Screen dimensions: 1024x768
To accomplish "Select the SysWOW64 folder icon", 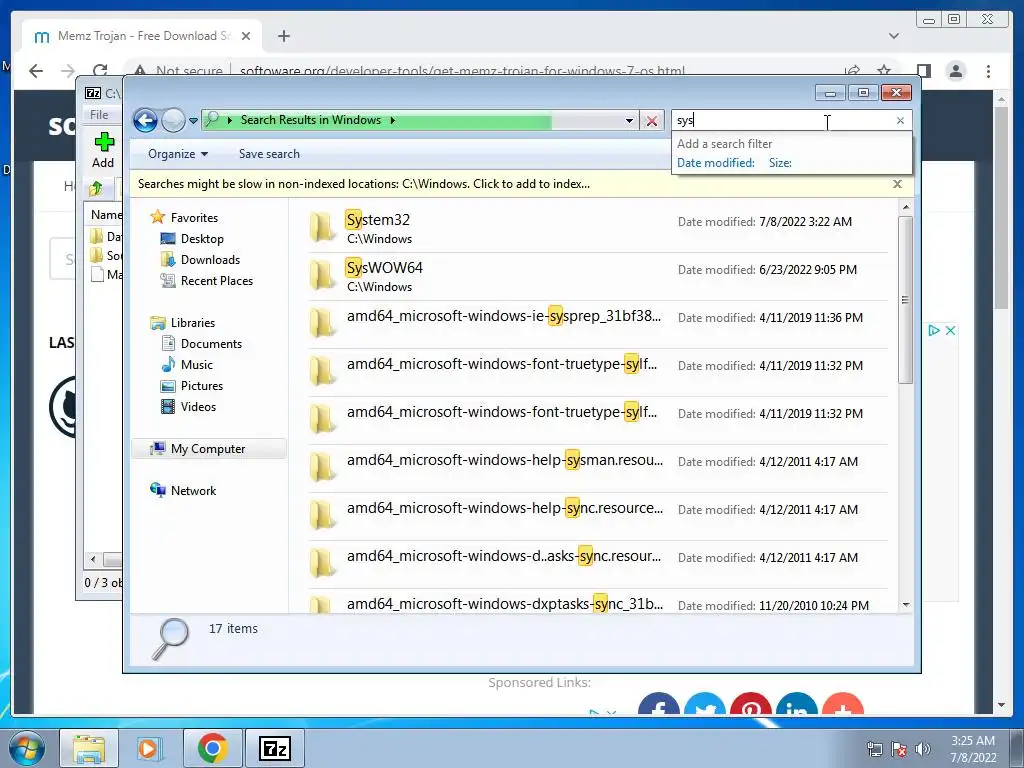I will coord(323,276).
